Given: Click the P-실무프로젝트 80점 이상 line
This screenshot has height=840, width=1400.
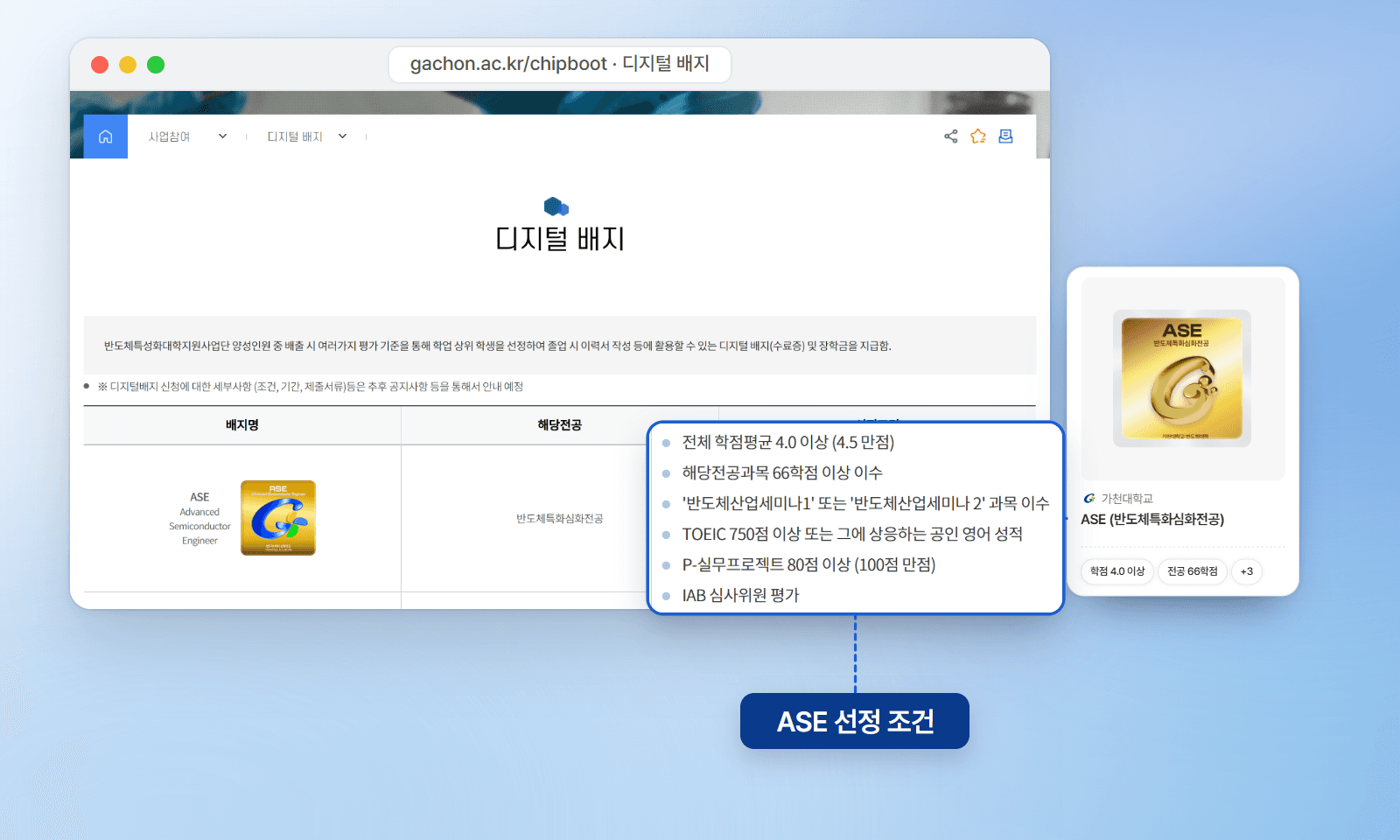Looking at the screenshot, I should coord(808,565).
